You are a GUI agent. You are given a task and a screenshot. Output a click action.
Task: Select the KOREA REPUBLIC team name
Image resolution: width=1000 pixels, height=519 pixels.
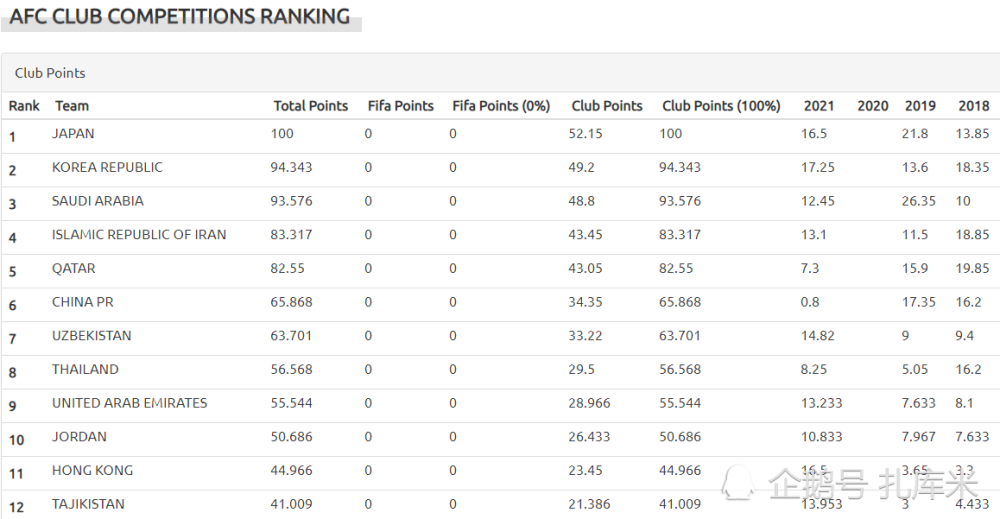coord(107,168)
